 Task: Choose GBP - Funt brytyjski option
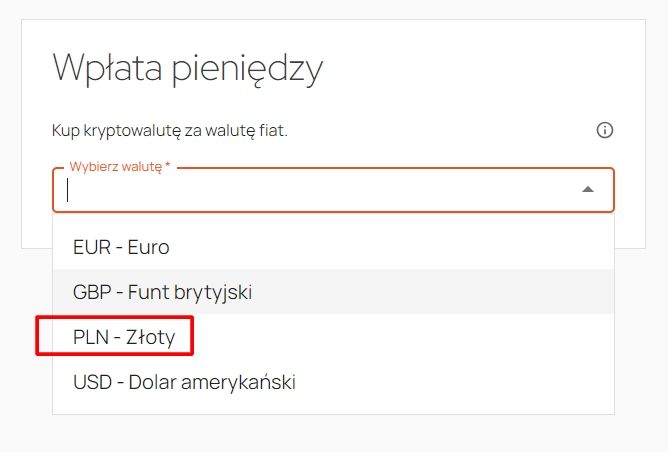coord(333,292)
